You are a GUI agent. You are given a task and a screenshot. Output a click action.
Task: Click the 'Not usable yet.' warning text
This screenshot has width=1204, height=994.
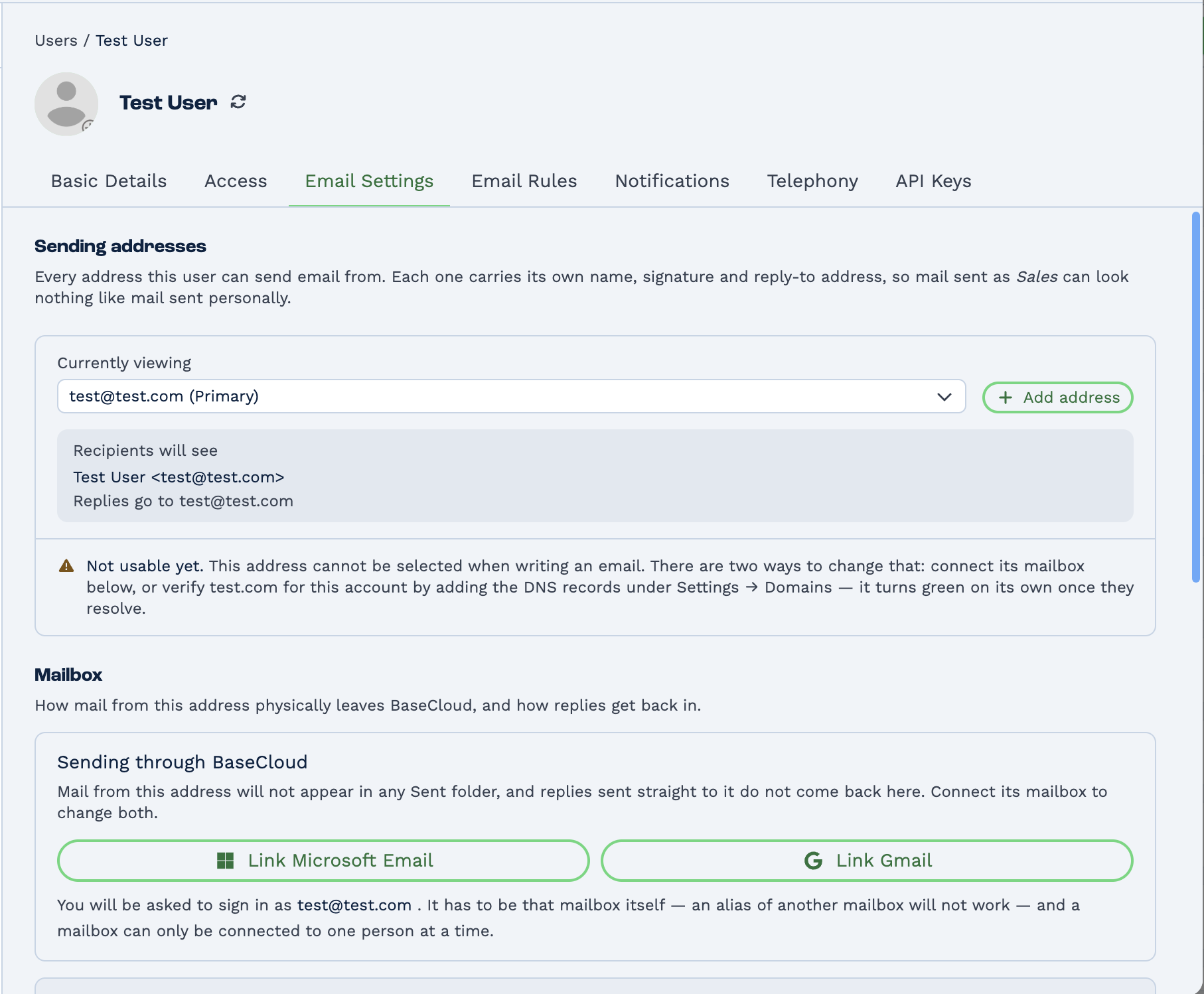point(145,566)
